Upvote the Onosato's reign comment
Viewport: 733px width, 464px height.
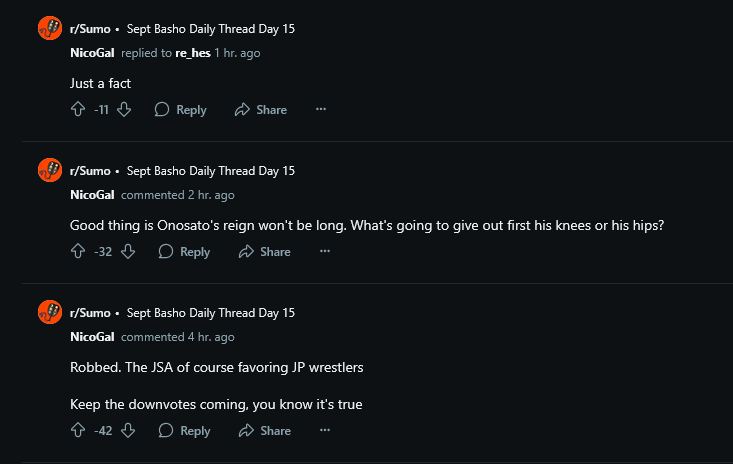(78, 251)
